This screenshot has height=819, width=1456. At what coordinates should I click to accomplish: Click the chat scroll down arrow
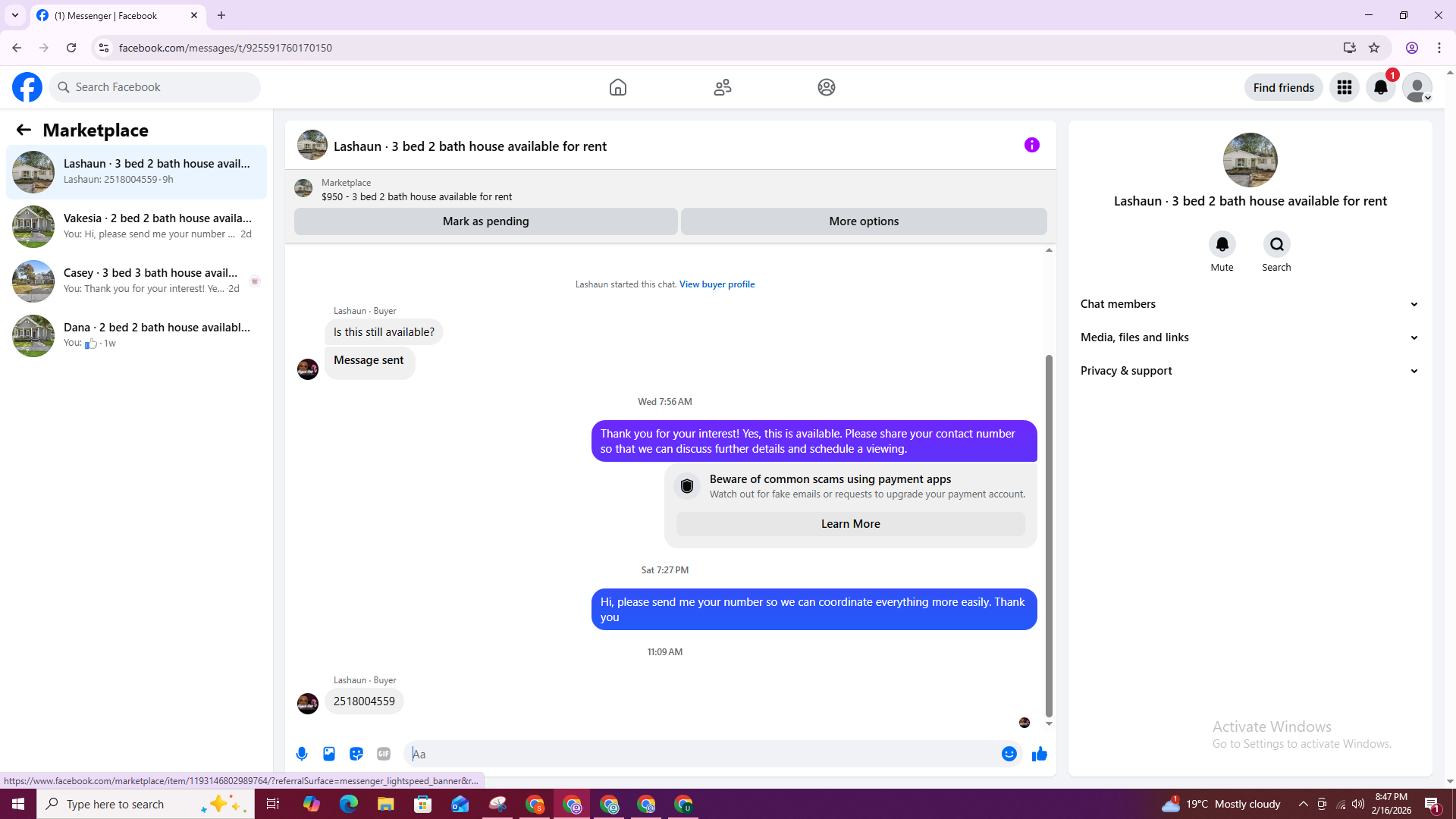(1049, 723)
